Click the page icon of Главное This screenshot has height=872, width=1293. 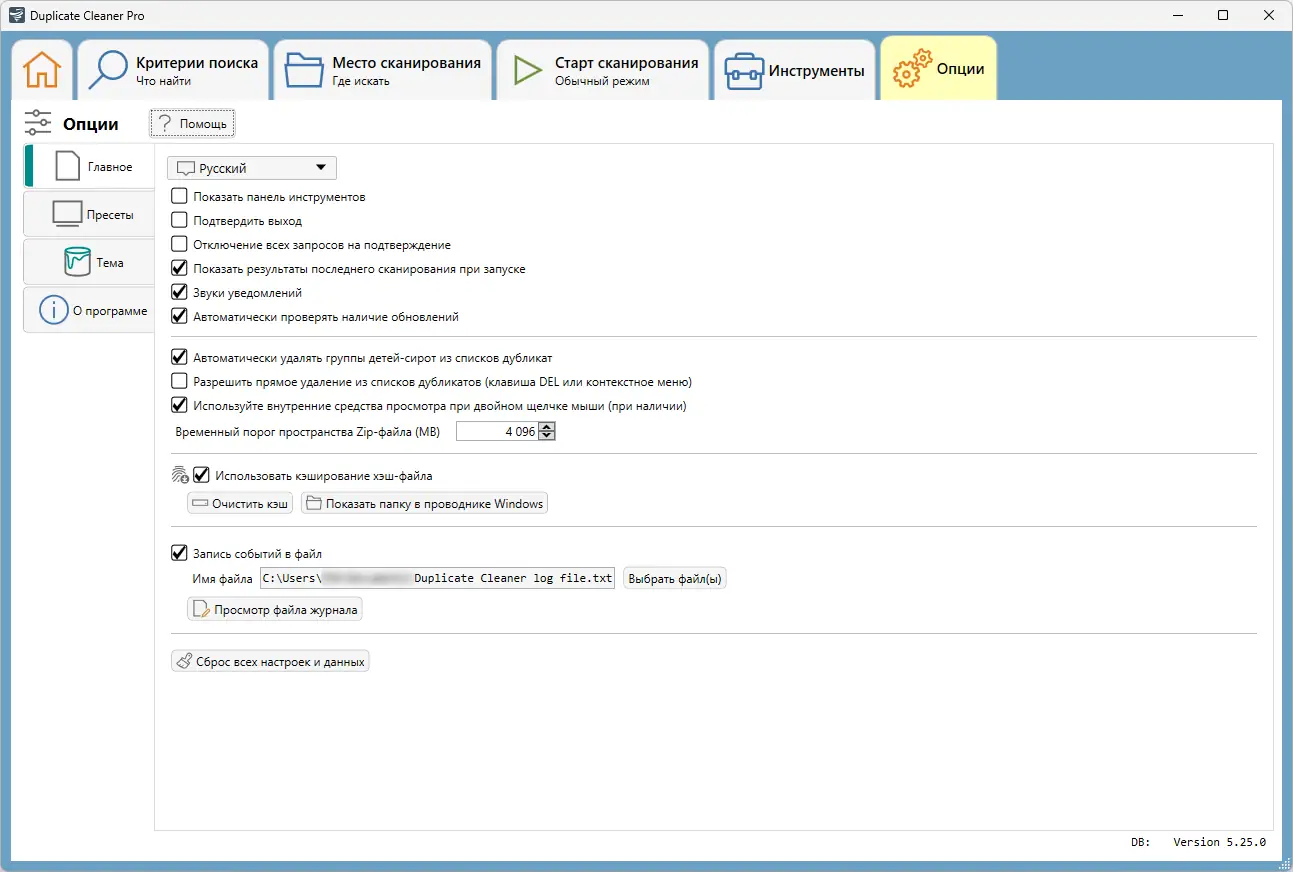[66, 166]
